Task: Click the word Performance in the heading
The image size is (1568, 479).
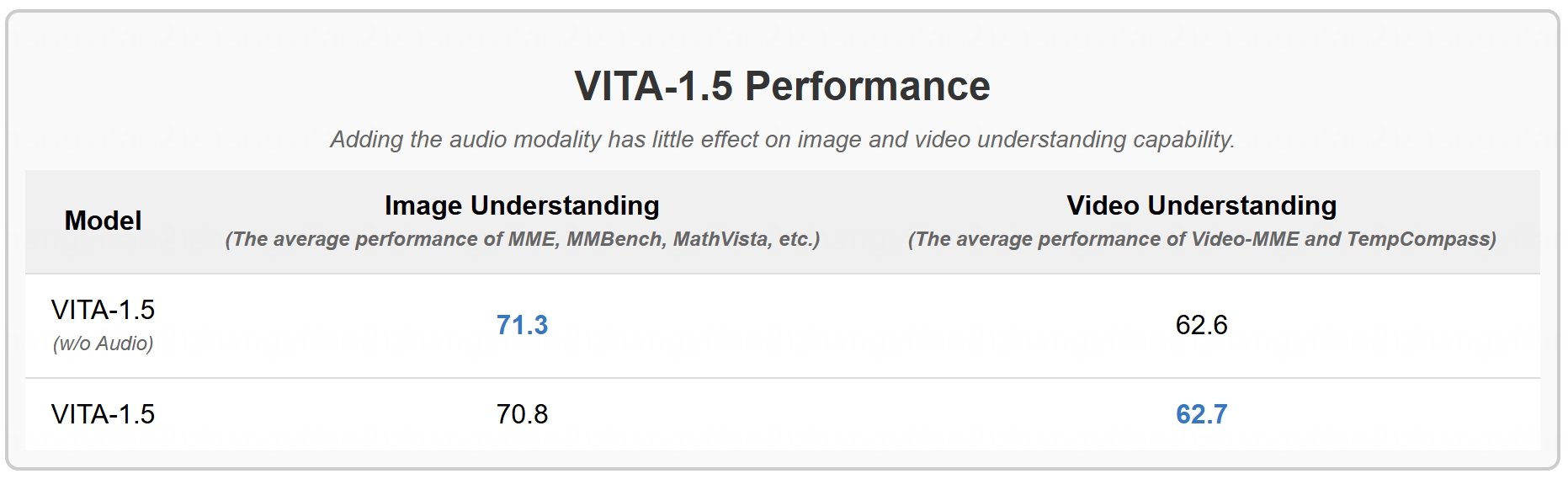Action: 867,86
